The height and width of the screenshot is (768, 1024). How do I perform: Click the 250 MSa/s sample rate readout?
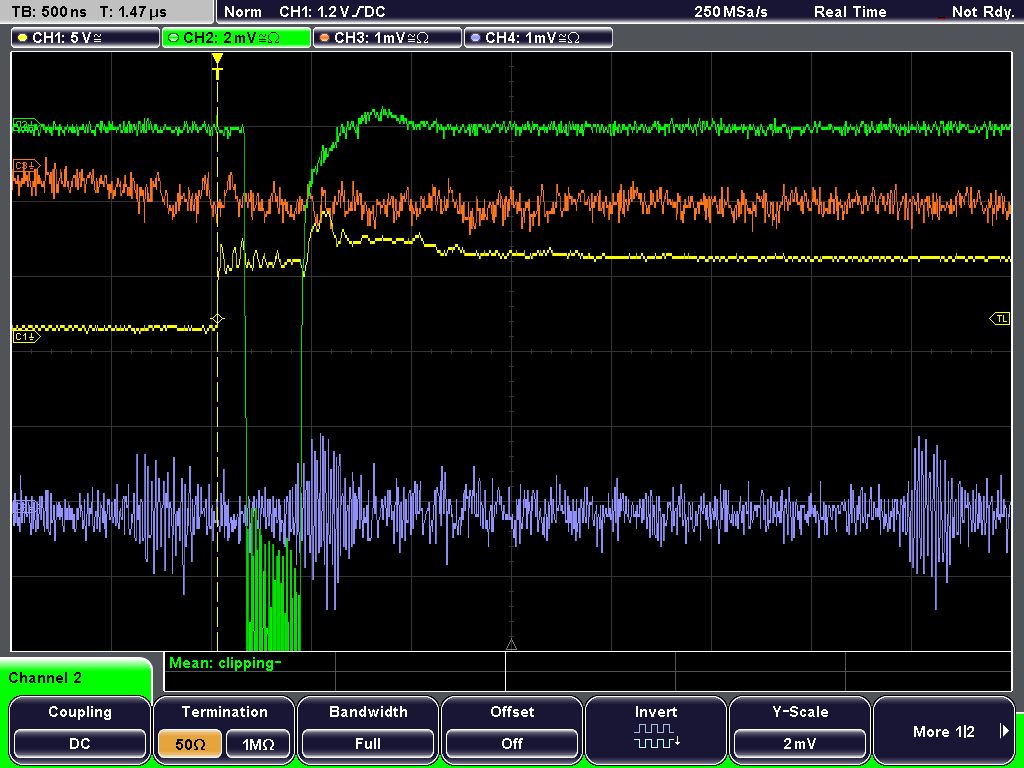coord(731,12)
